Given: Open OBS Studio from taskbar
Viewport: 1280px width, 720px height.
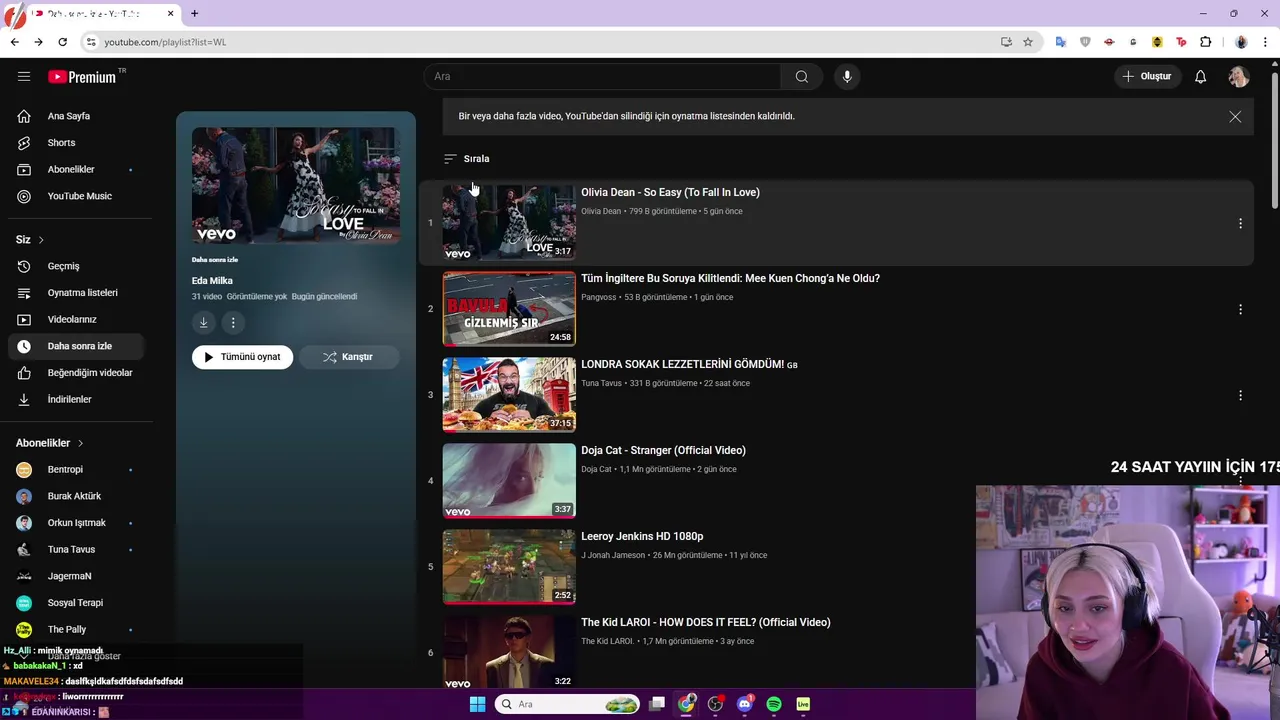Looking at the screenshot, I should [x=715, y=704].
